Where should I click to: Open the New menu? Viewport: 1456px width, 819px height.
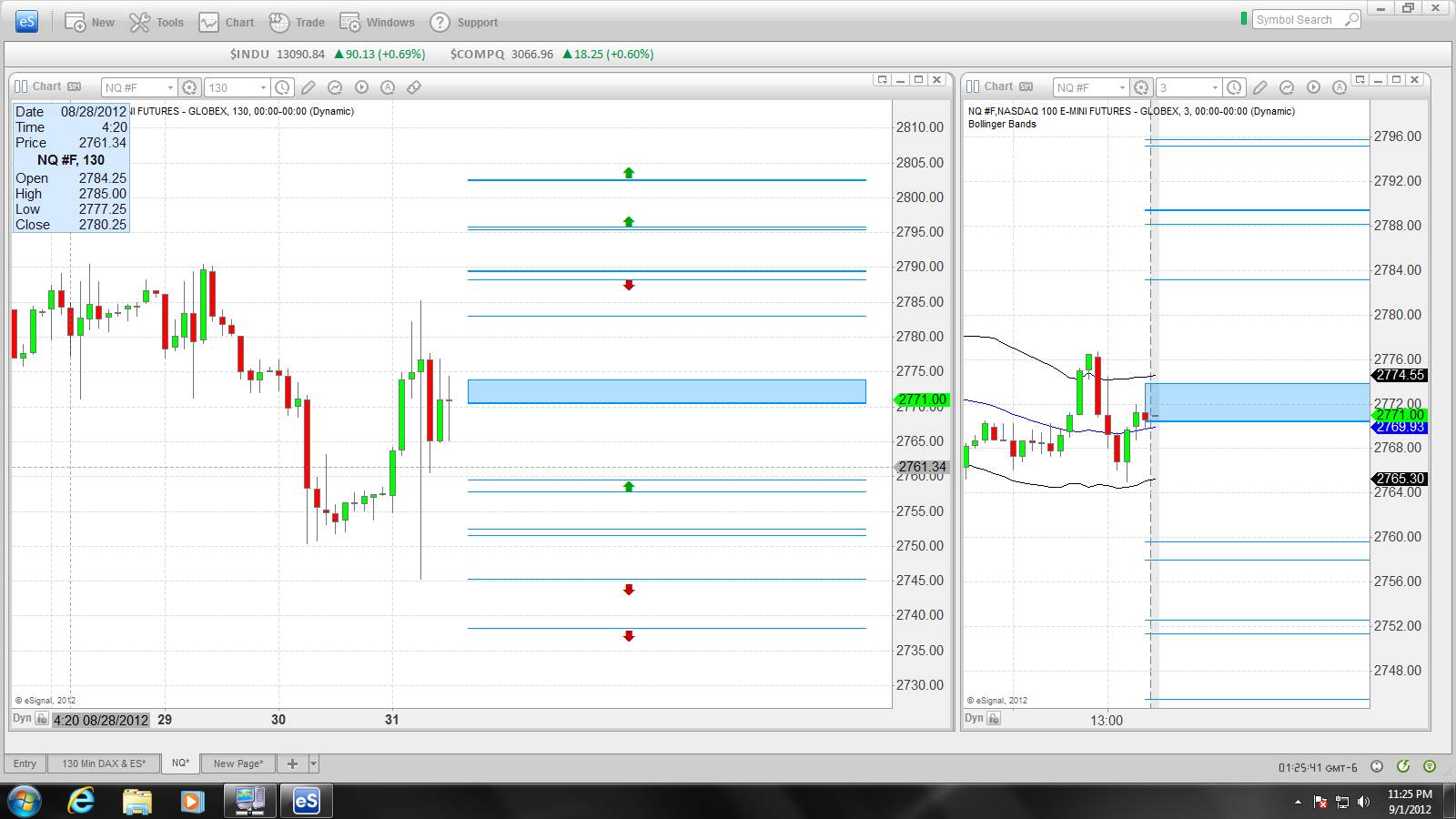(x=89, y=23)
